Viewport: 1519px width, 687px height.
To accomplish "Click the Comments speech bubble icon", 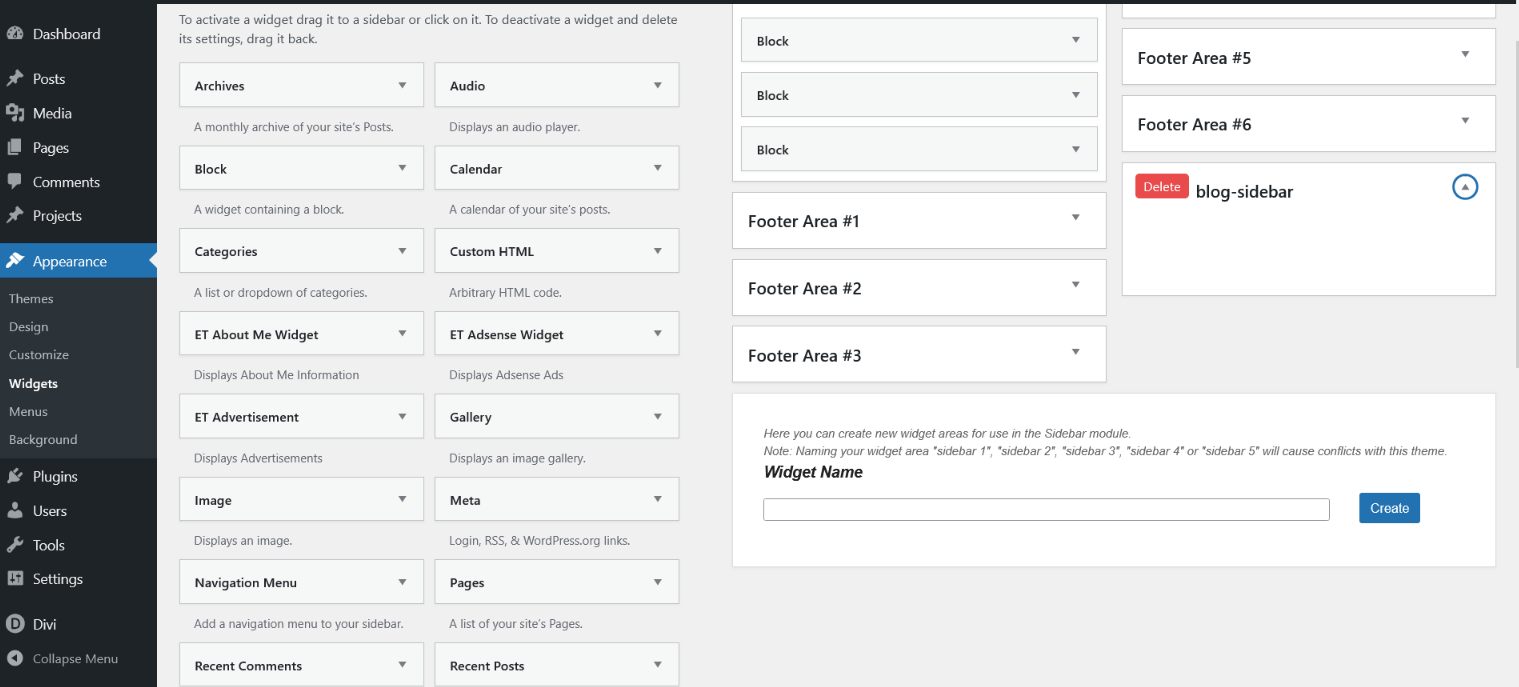I will point(15,181).
